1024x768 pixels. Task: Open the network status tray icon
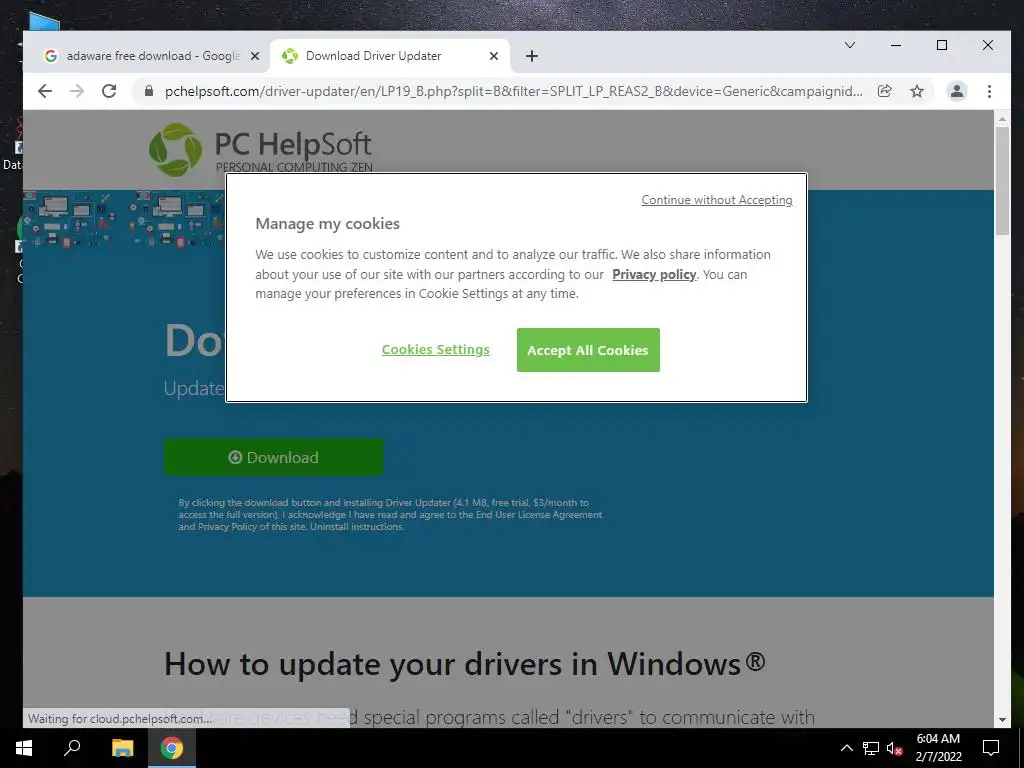[x=871, y=748]
